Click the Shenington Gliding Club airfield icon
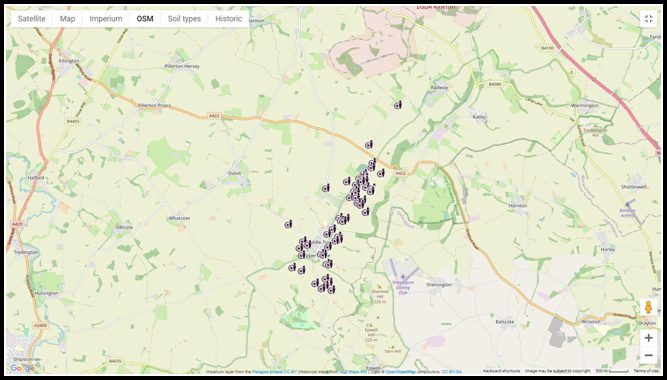Image resolution: width=667 pixels, height=380 pixels. pyautogui.click(x=403, y=277)
